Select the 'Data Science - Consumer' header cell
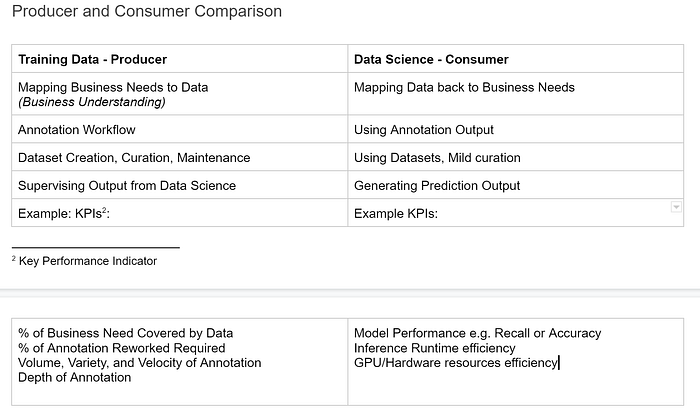The image size is (700, 419). [516, 59]
